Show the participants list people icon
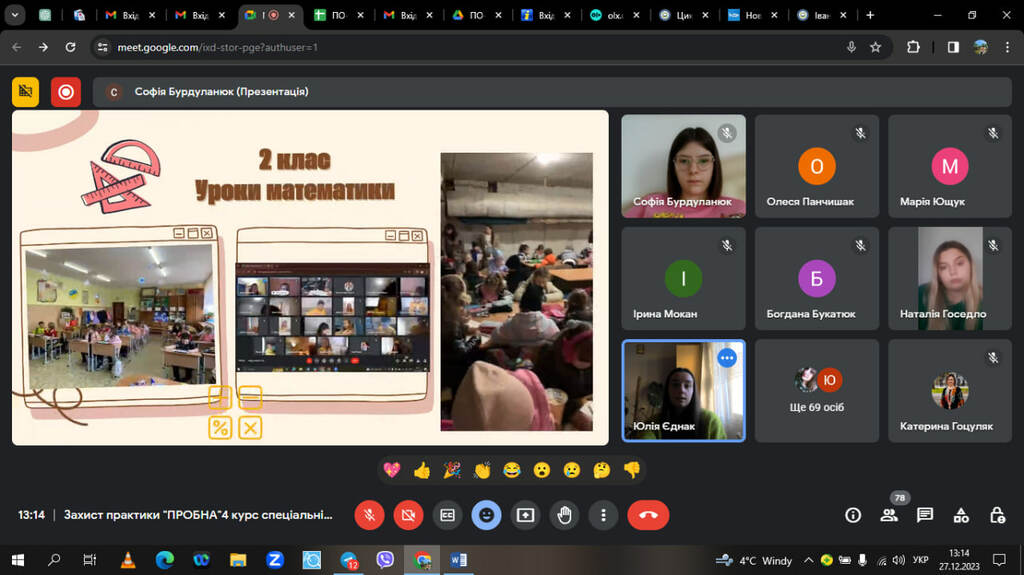The width and height of the screenshot is (1024, 575). tap(889, 515)
